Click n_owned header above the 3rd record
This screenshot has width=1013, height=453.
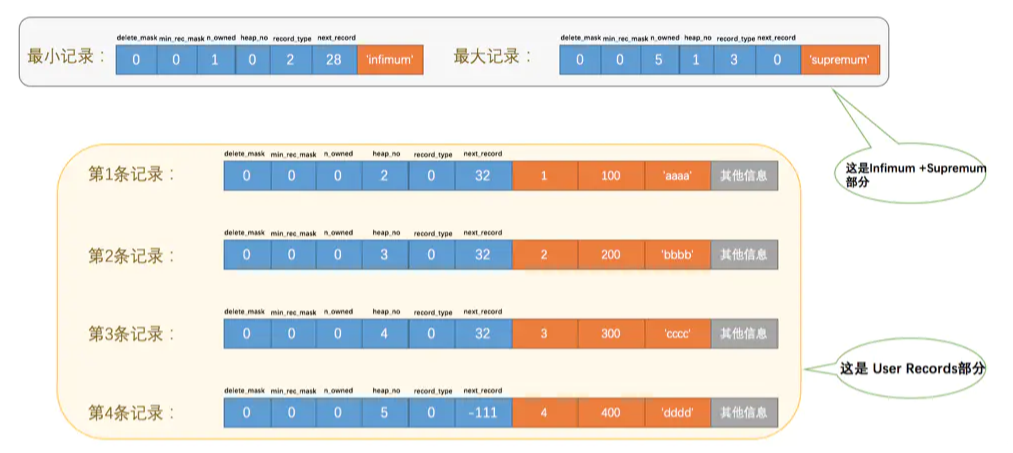tap(339, 312)
